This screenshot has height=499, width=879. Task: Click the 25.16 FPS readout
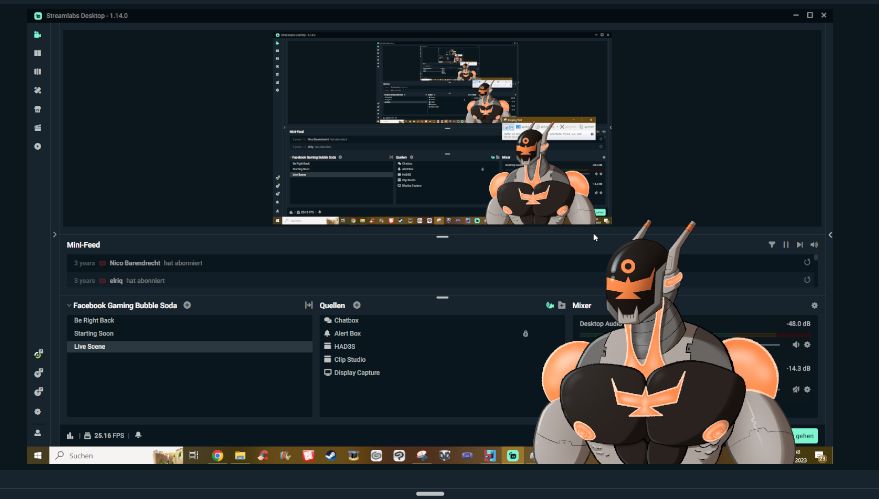click(x=109, y=436)
